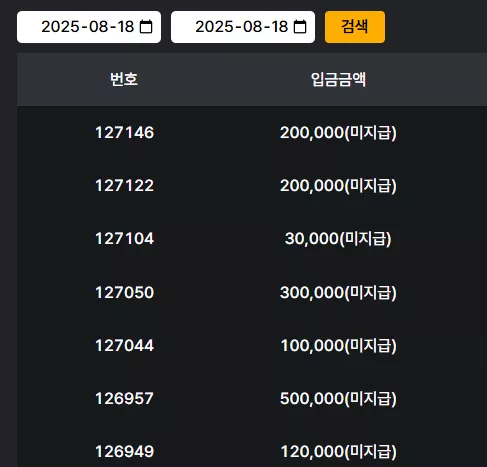Open calendar picker on end date field
This screenshot has width=487, height=467.
[x=300, y=27]
